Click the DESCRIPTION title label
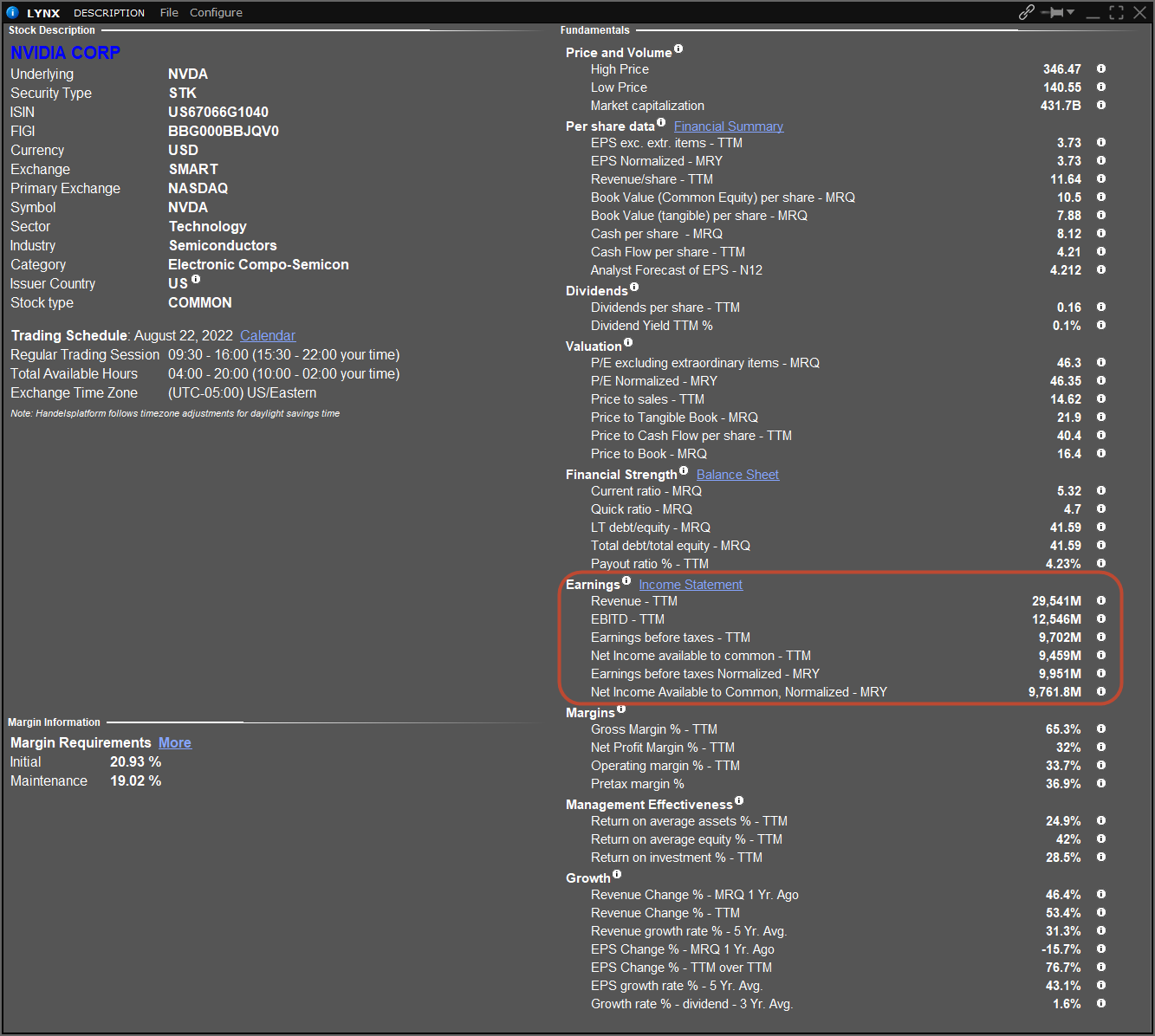The height and width of the screenshot is (1036, 1155). (x=109, y=13)
